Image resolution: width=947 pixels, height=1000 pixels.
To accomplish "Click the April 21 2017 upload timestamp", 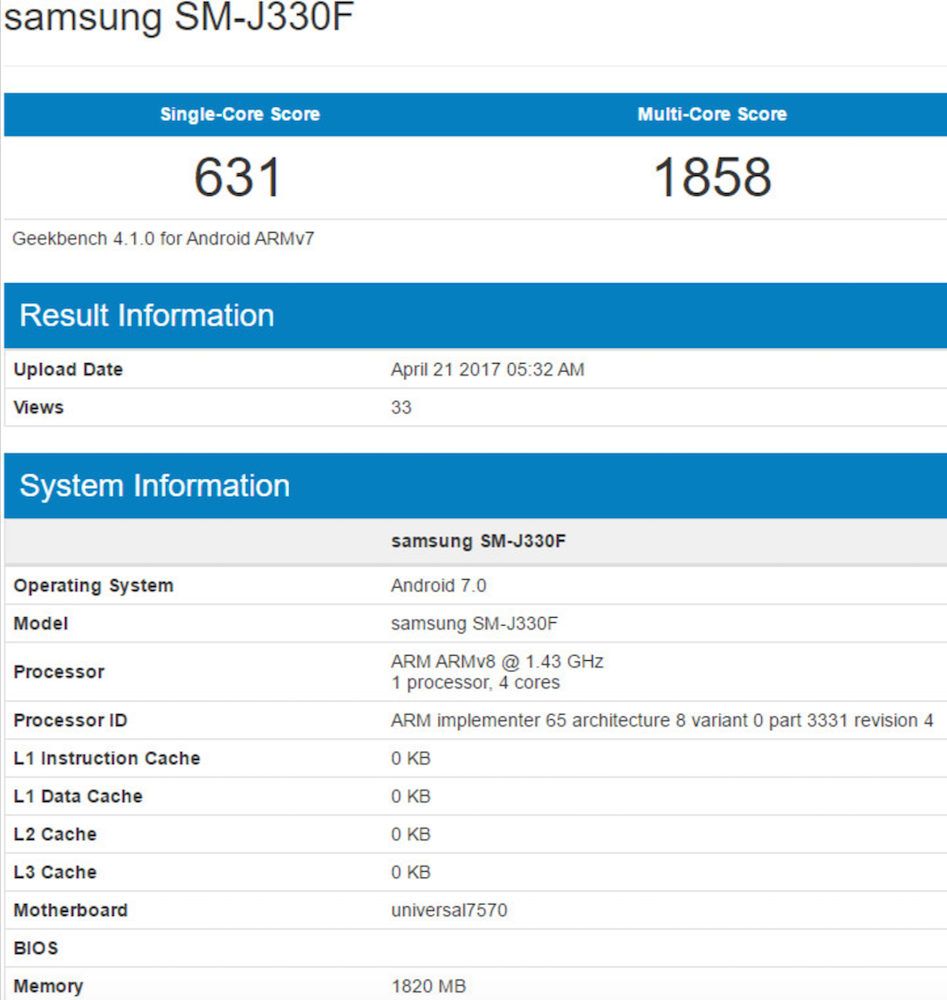I will (487, 370).
